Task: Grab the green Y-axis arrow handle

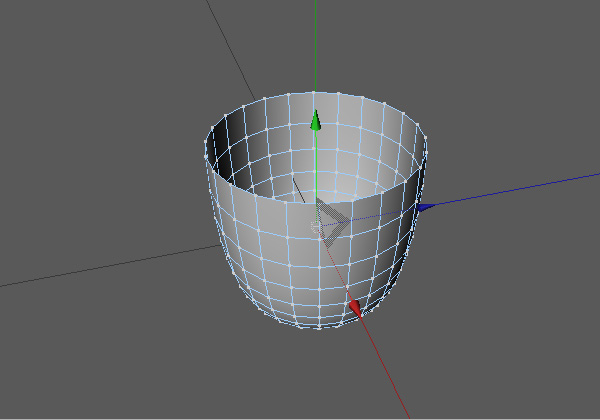Action: click(x=315, y=120)
